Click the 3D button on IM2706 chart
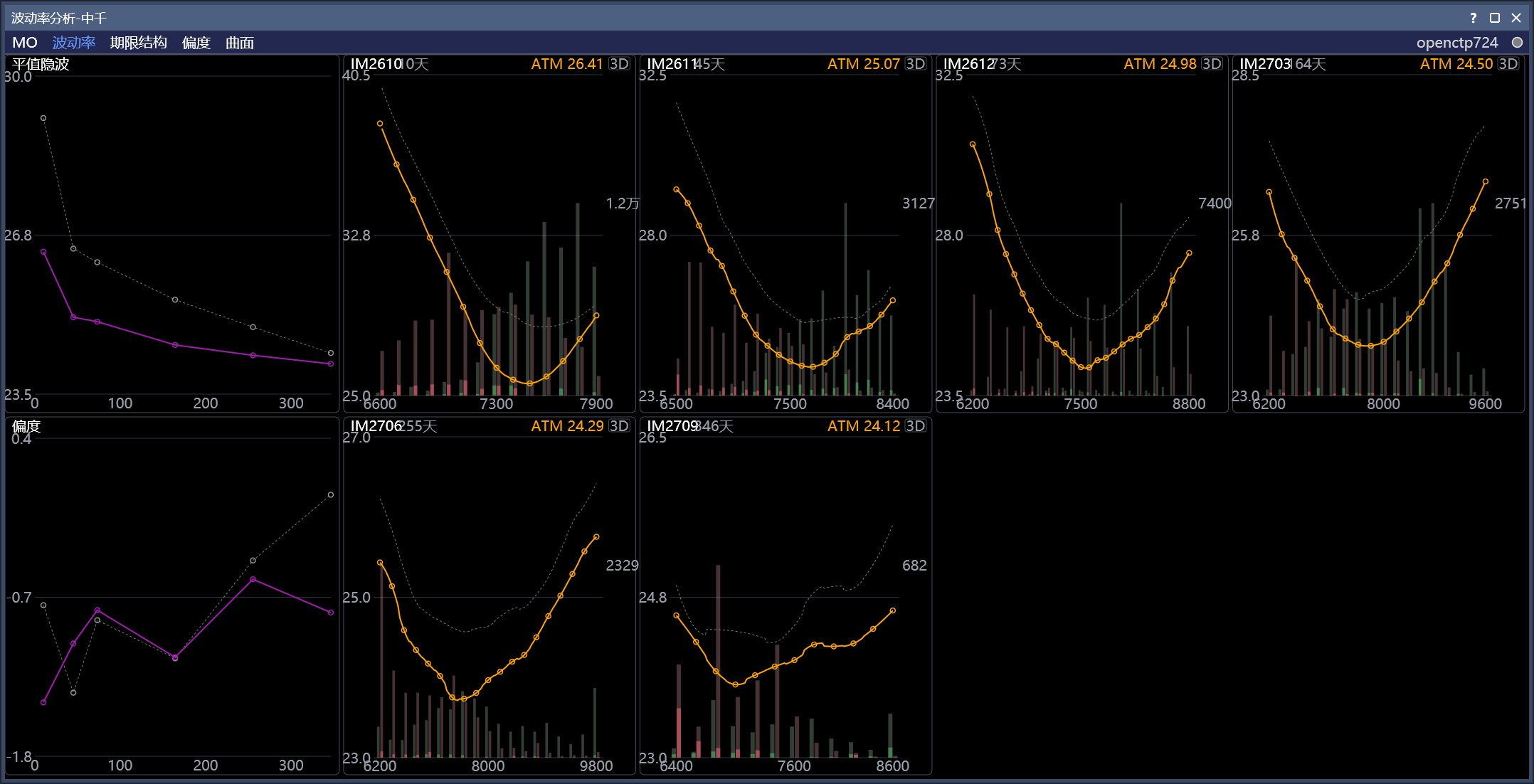 [619, 426]
